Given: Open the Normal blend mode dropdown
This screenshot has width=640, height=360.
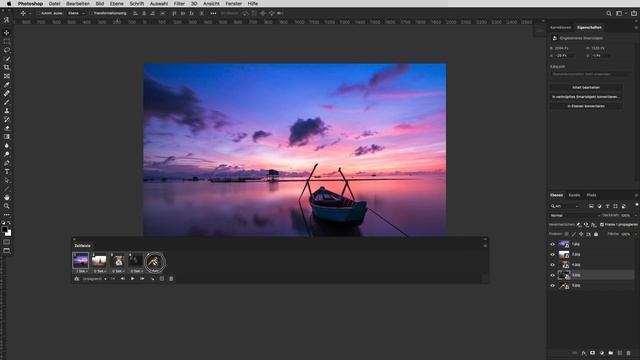Looking at the screenshot, I should tap(575, 215).
